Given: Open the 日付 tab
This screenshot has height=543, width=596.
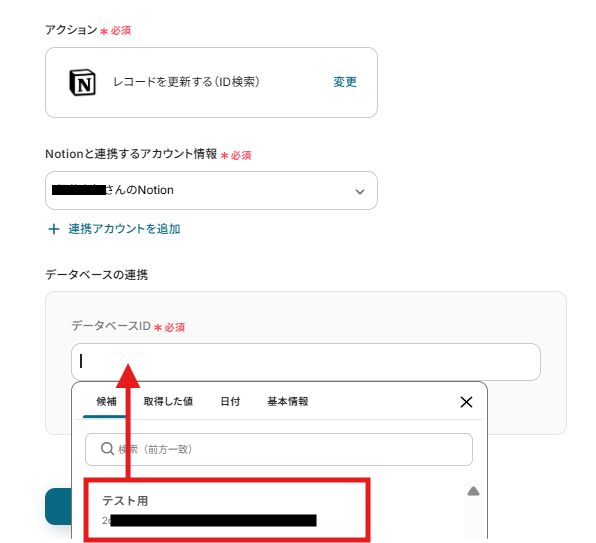Looking at the screenshot, I should (x=230, y=401).
